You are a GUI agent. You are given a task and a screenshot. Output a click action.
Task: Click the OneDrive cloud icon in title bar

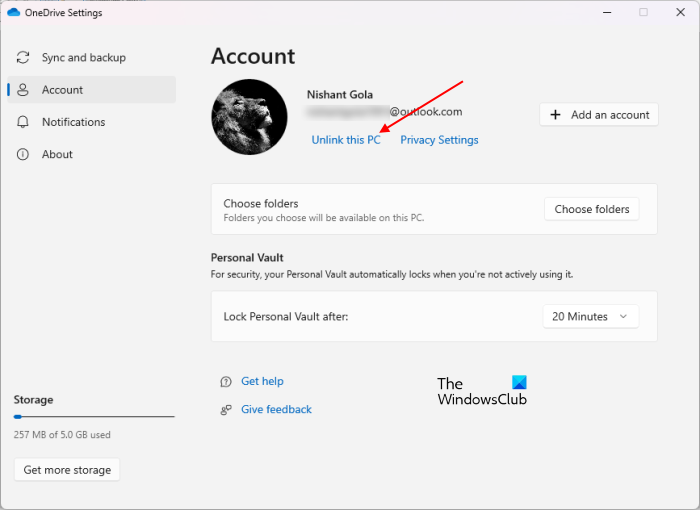click(x=14, y=13)
